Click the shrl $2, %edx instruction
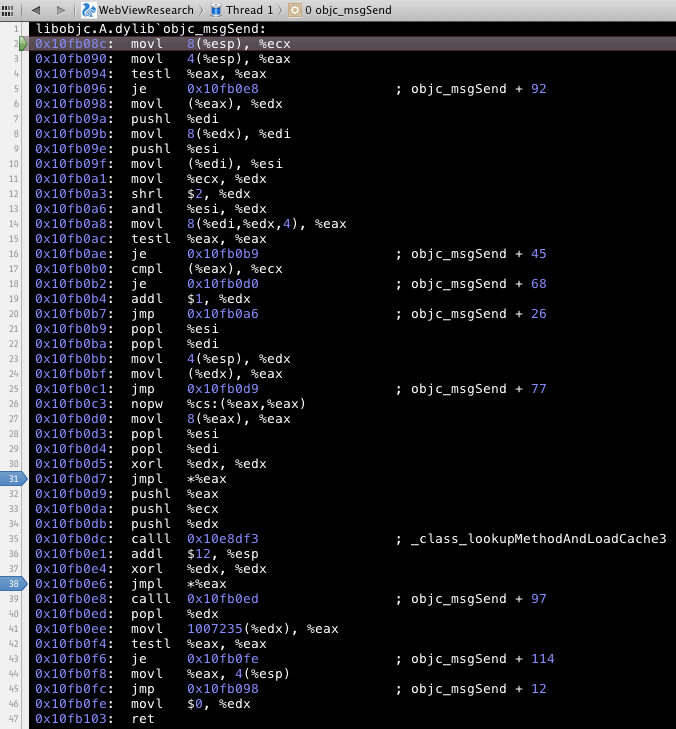The image size is (676, 729). 191,194
